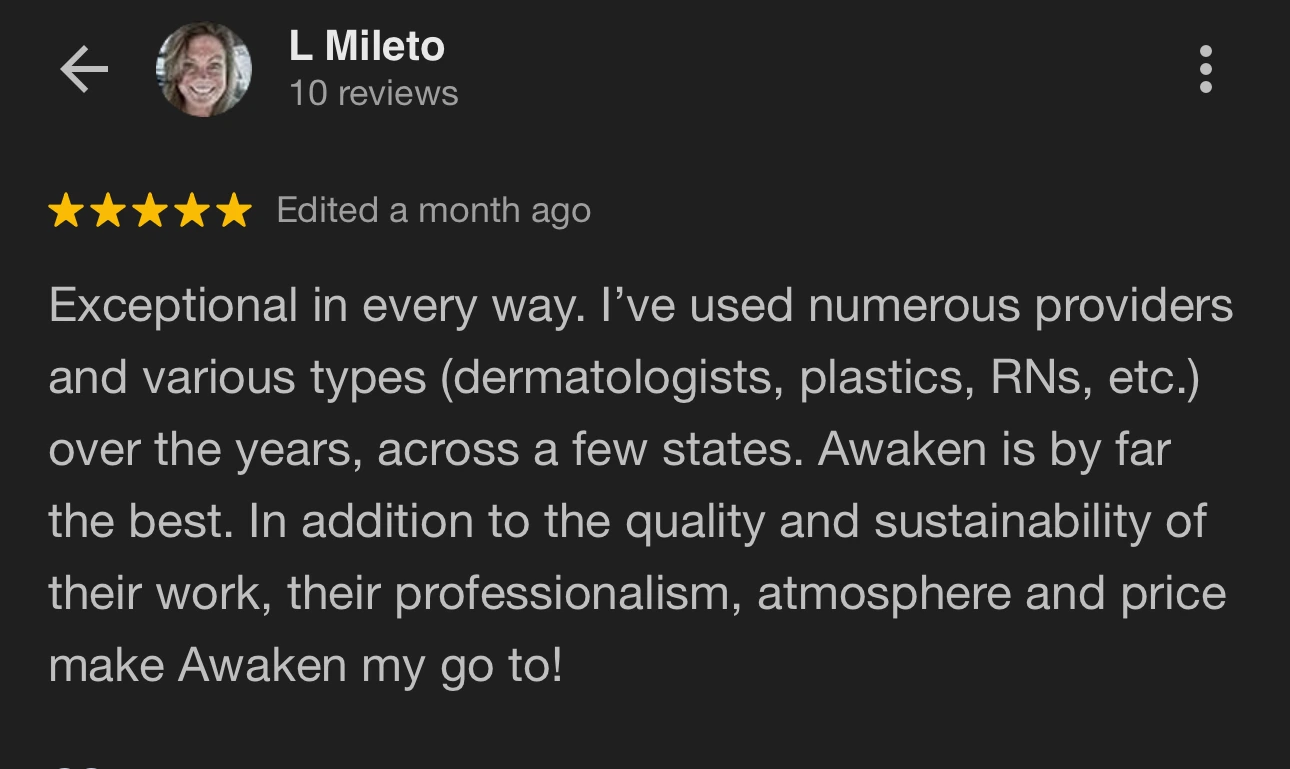
Task: Click the fourth yellow rating star
Action: [x=192, y=211]
